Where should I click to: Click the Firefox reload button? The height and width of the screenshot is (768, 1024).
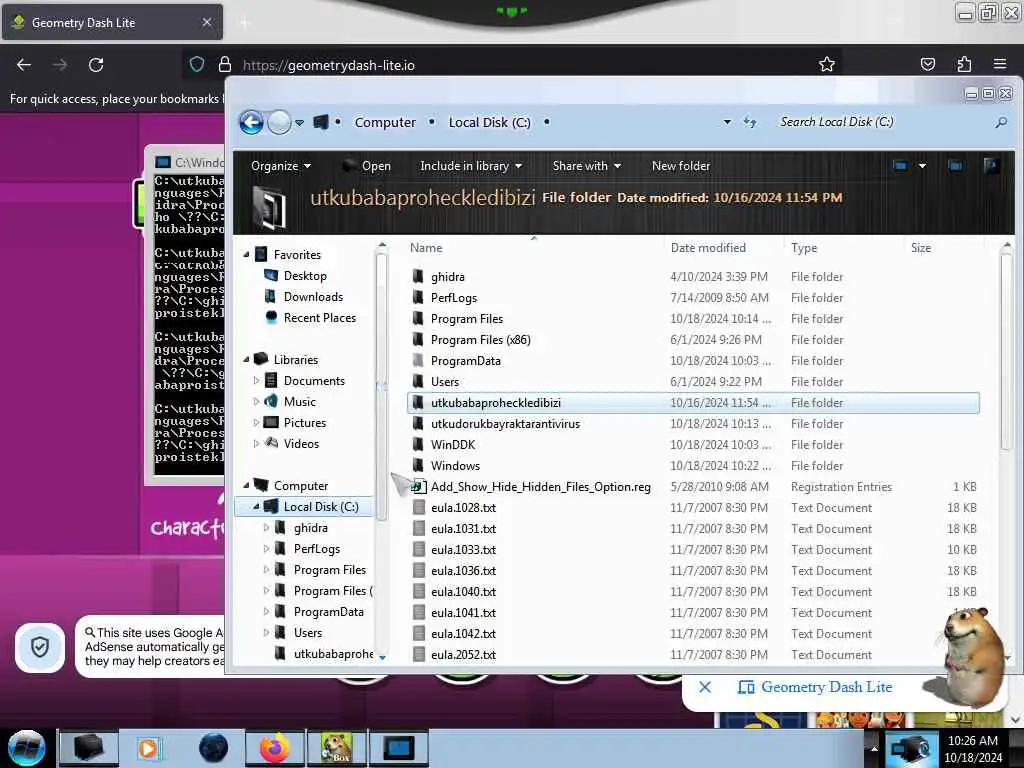pos(96,65)
